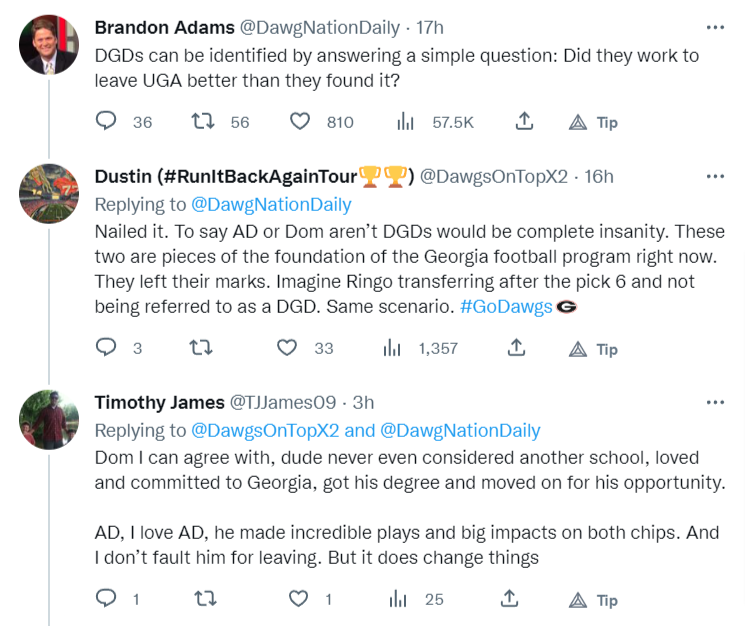Reply to Dustin's tweet

point(106,348)
